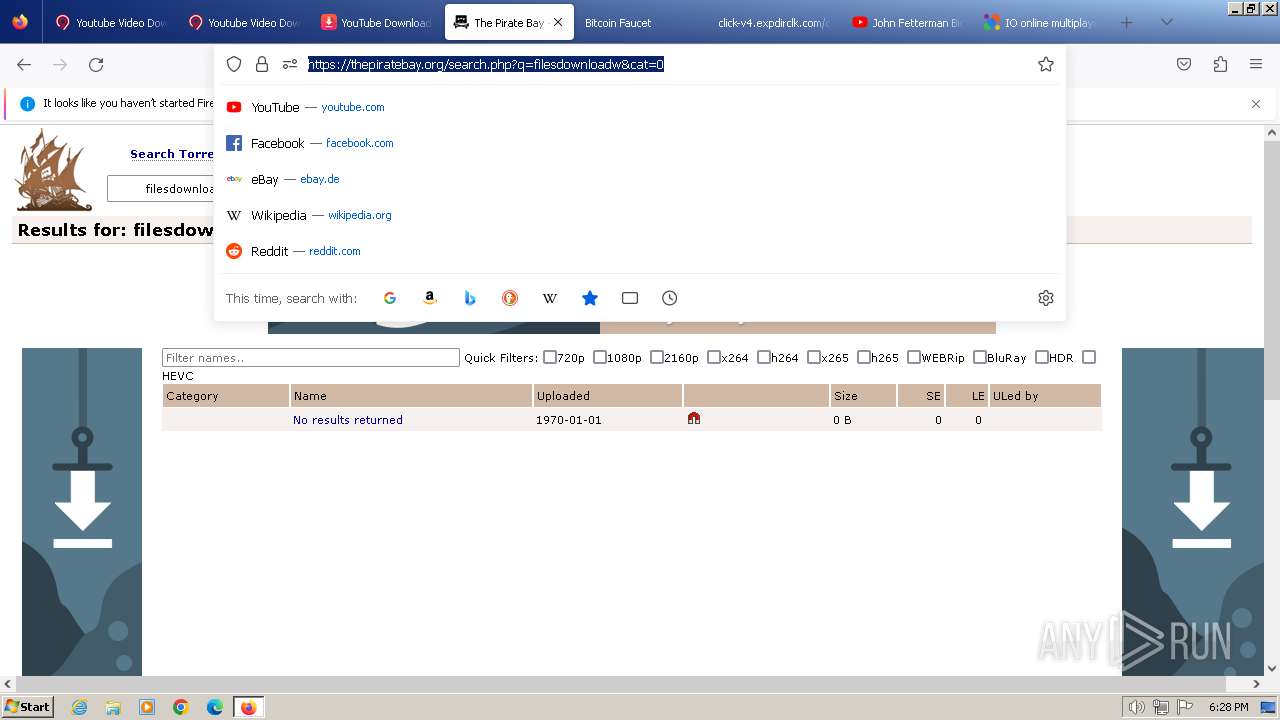Bookmark this page with the star icon
Viewport: 1280px width, 720px height.
tap(1046, 64)
